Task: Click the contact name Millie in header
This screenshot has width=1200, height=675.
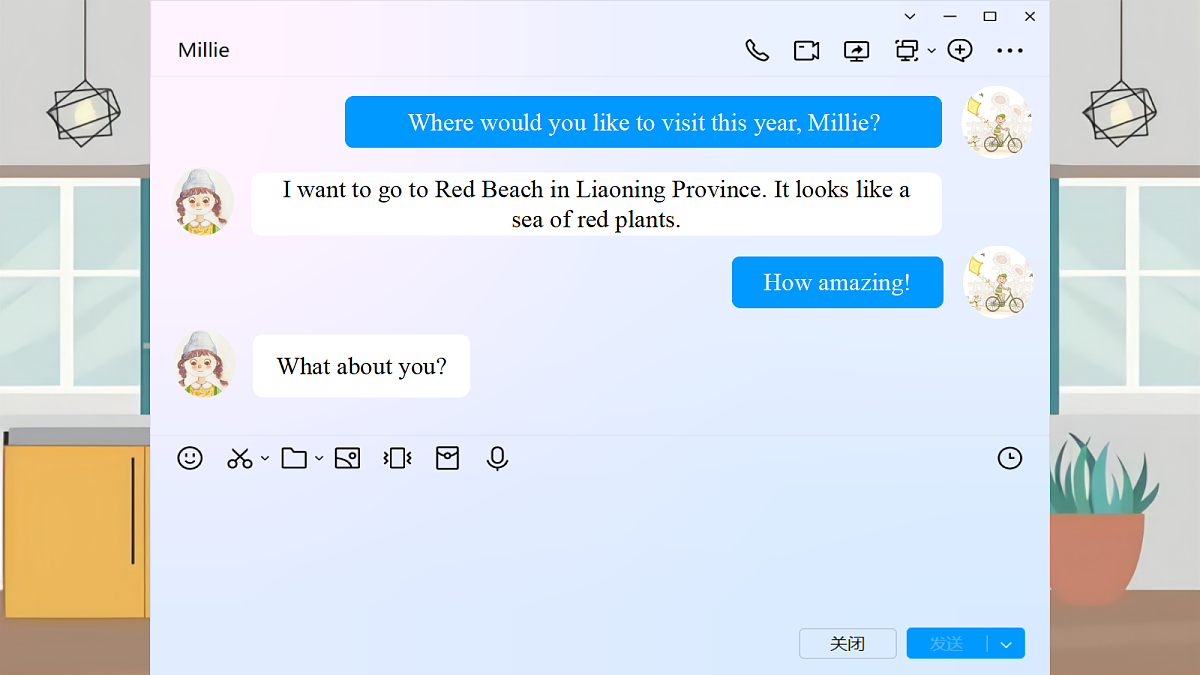Action: pyautogui.click(x=204, y=50)
